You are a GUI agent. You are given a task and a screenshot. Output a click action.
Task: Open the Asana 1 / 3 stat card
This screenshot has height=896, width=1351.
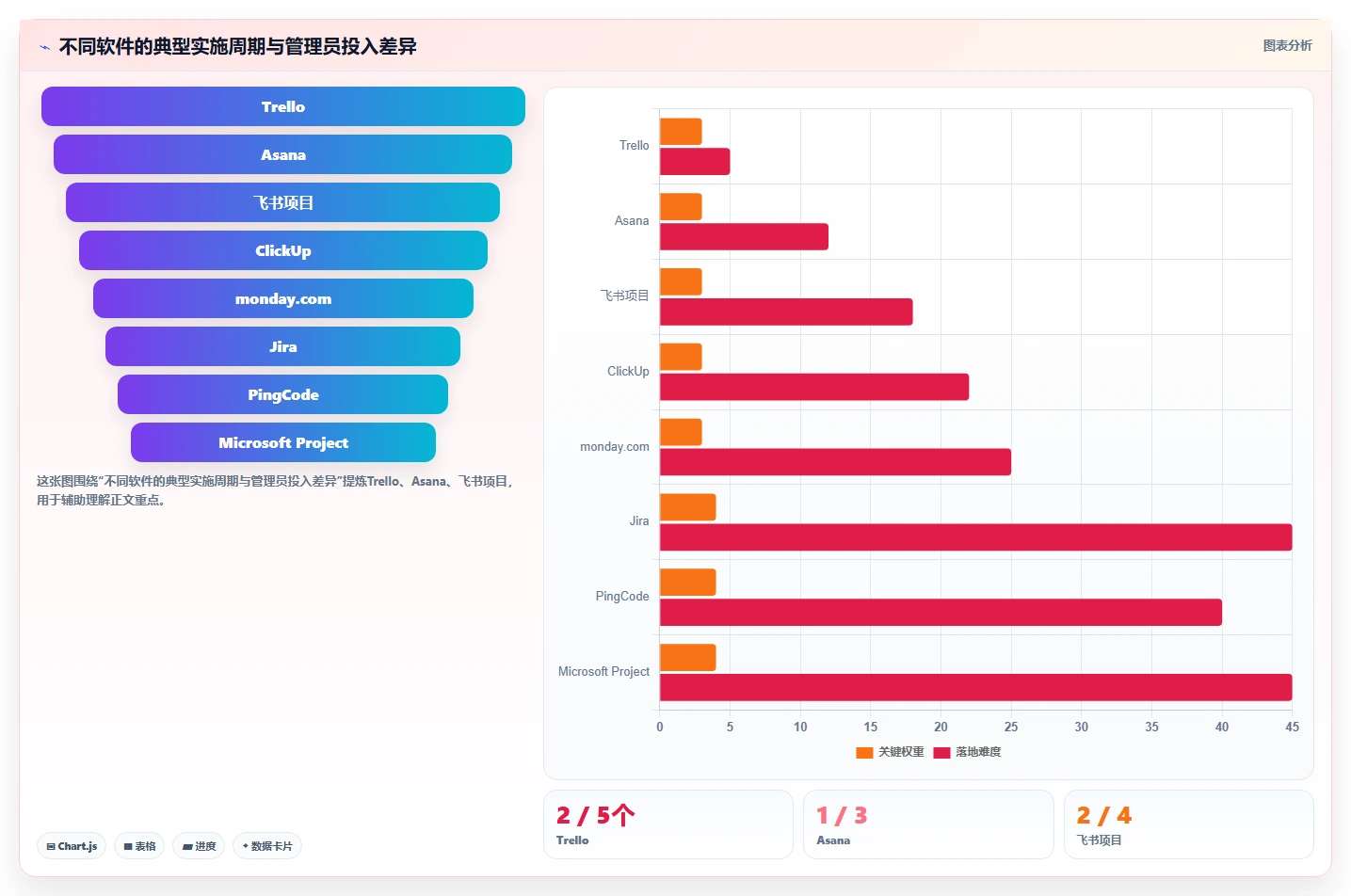click(928, 824)
